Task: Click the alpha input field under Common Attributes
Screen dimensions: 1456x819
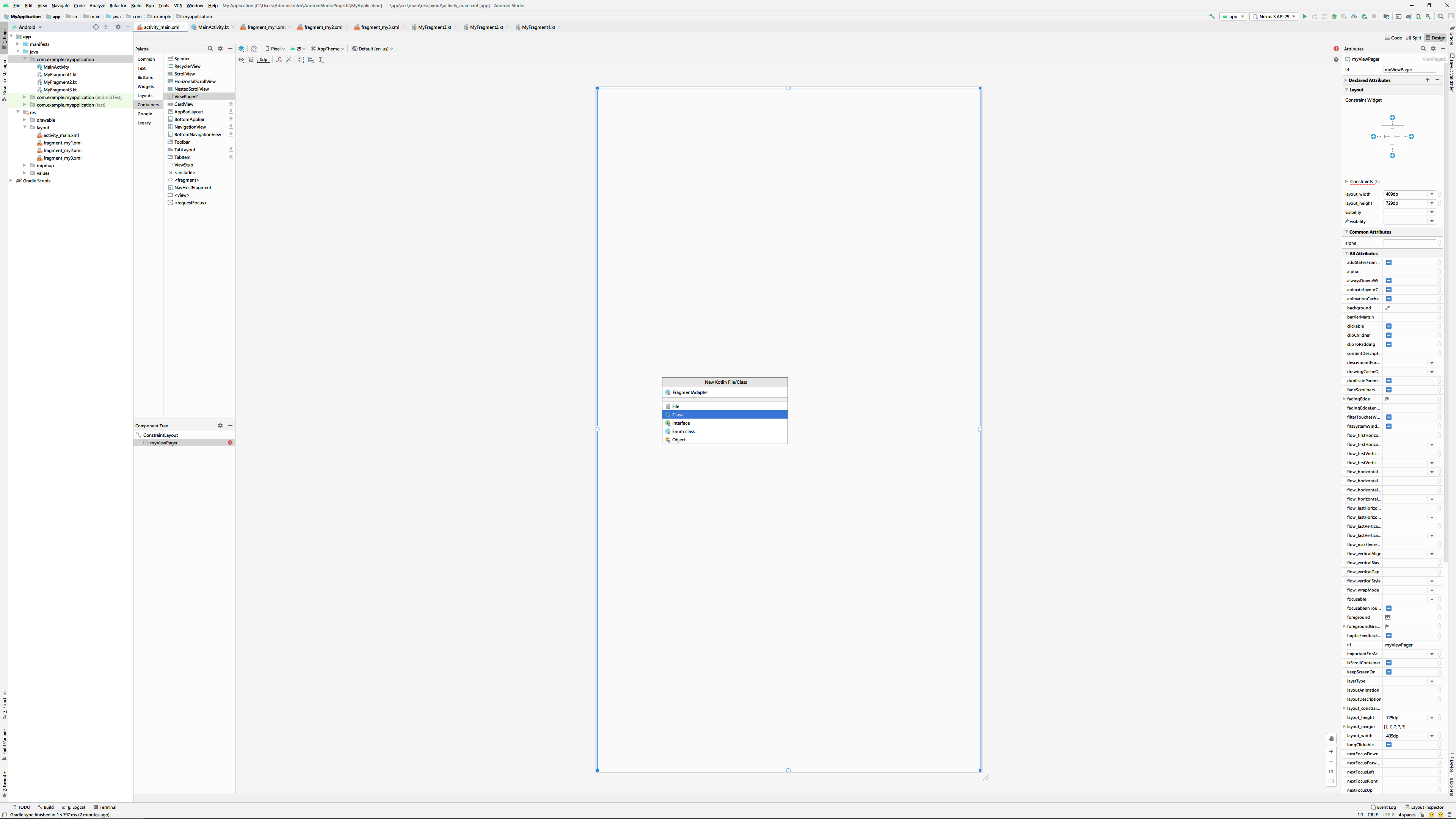Action: pos(1409,243)
